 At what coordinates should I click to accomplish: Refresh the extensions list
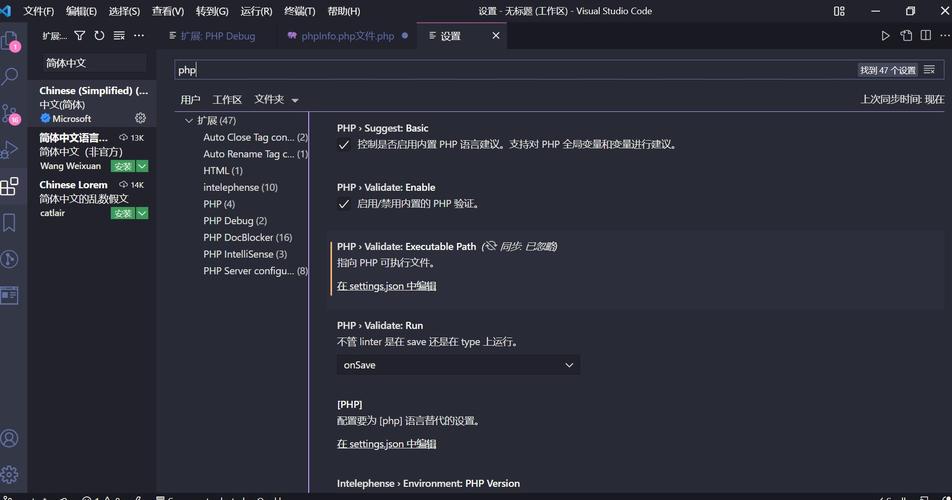tap(99, 36)
